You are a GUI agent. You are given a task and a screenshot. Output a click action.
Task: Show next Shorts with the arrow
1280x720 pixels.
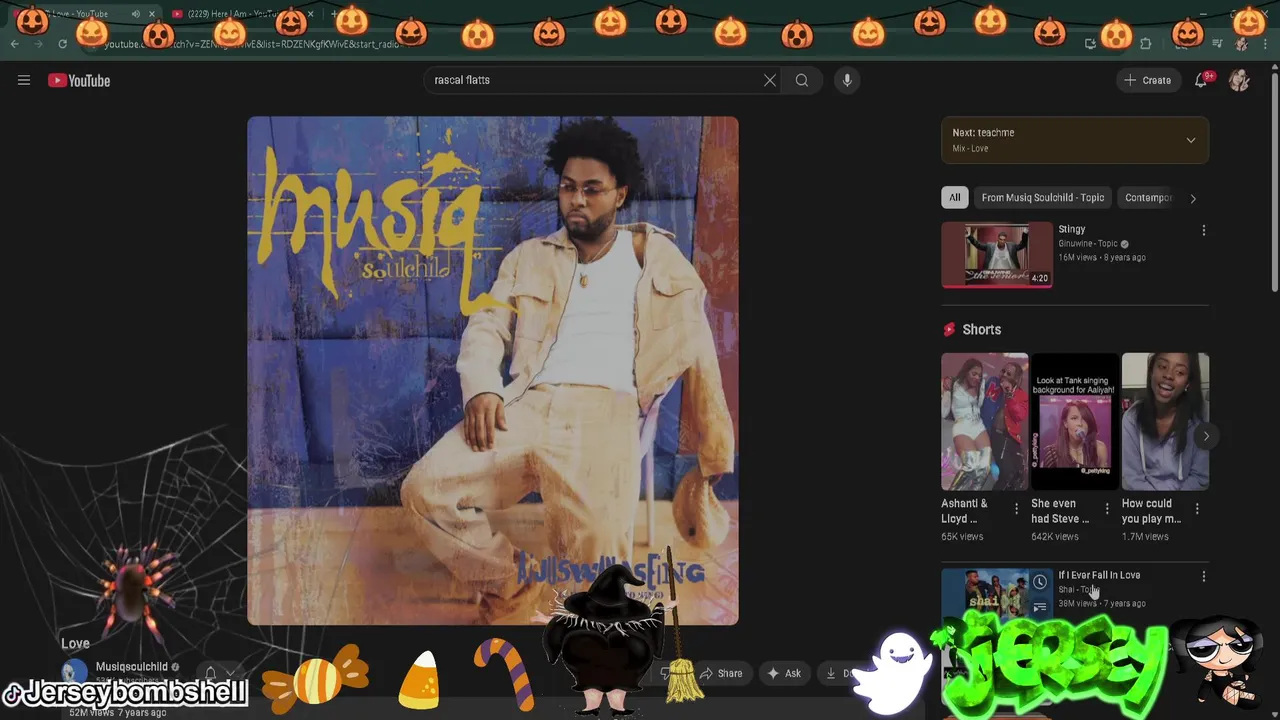pyautogui.click(x=1206, y=436)
